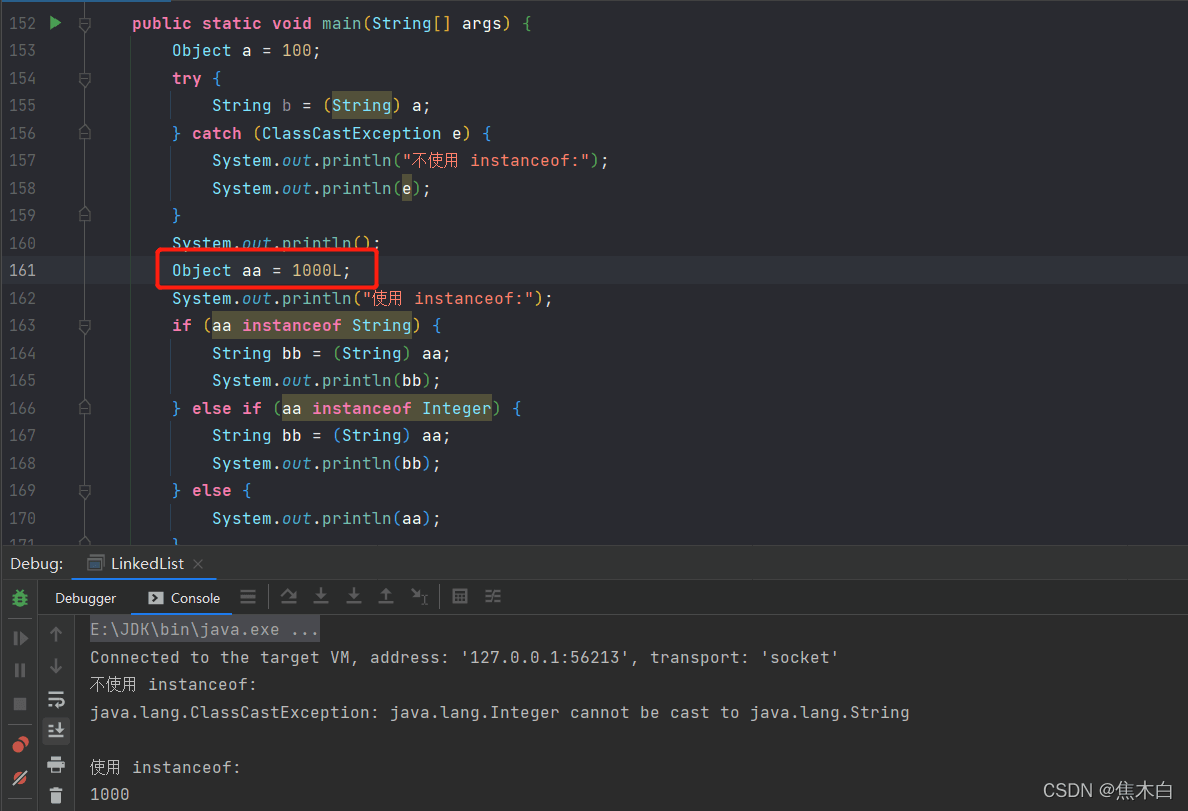This screenshot has height=811, width=1188.
Task: Collapse the else-if block on line 166
Action: (84, 407)
